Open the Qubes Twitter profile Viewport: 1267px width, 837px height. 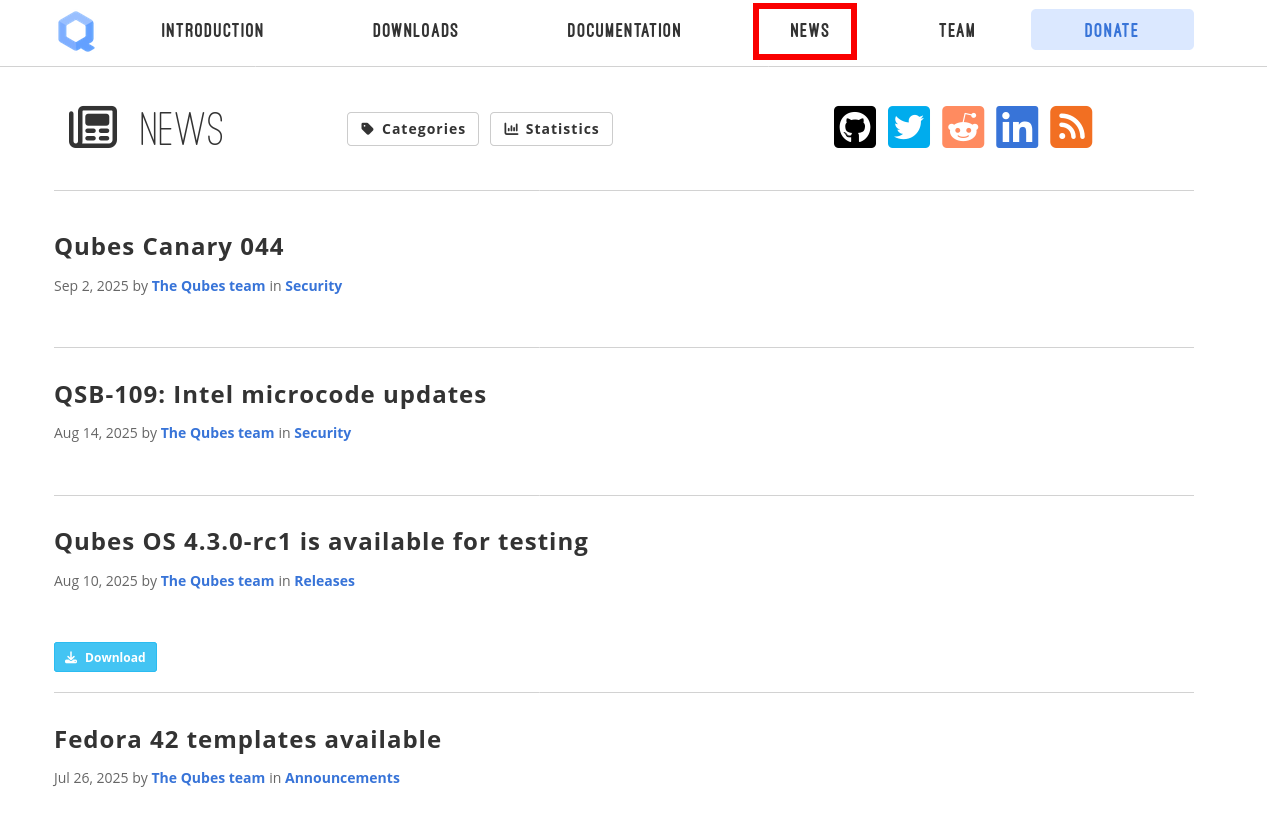pyautogui.click(x=908, y=126)
